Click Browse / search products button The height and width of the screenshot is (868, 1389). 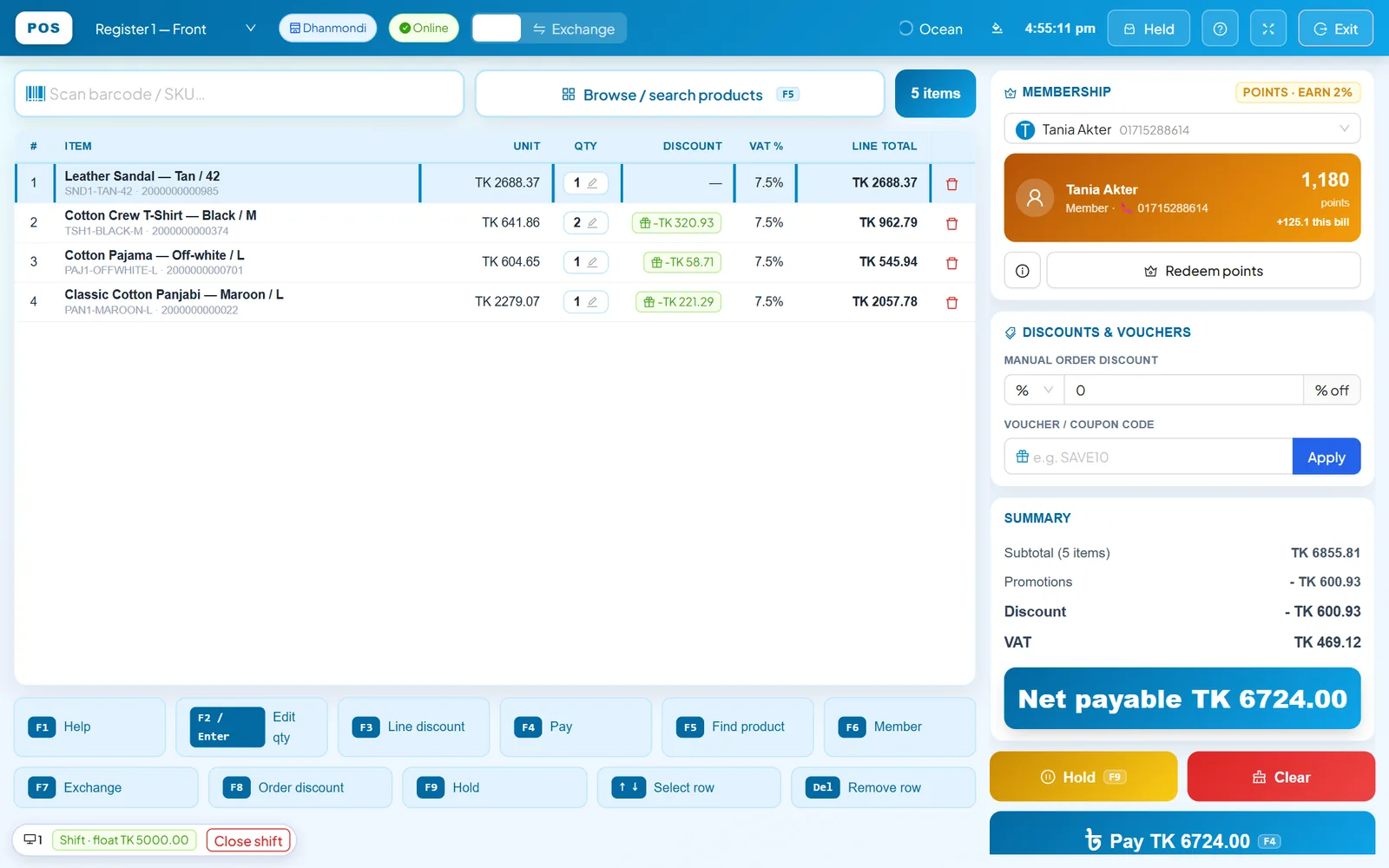click(680, 94)
